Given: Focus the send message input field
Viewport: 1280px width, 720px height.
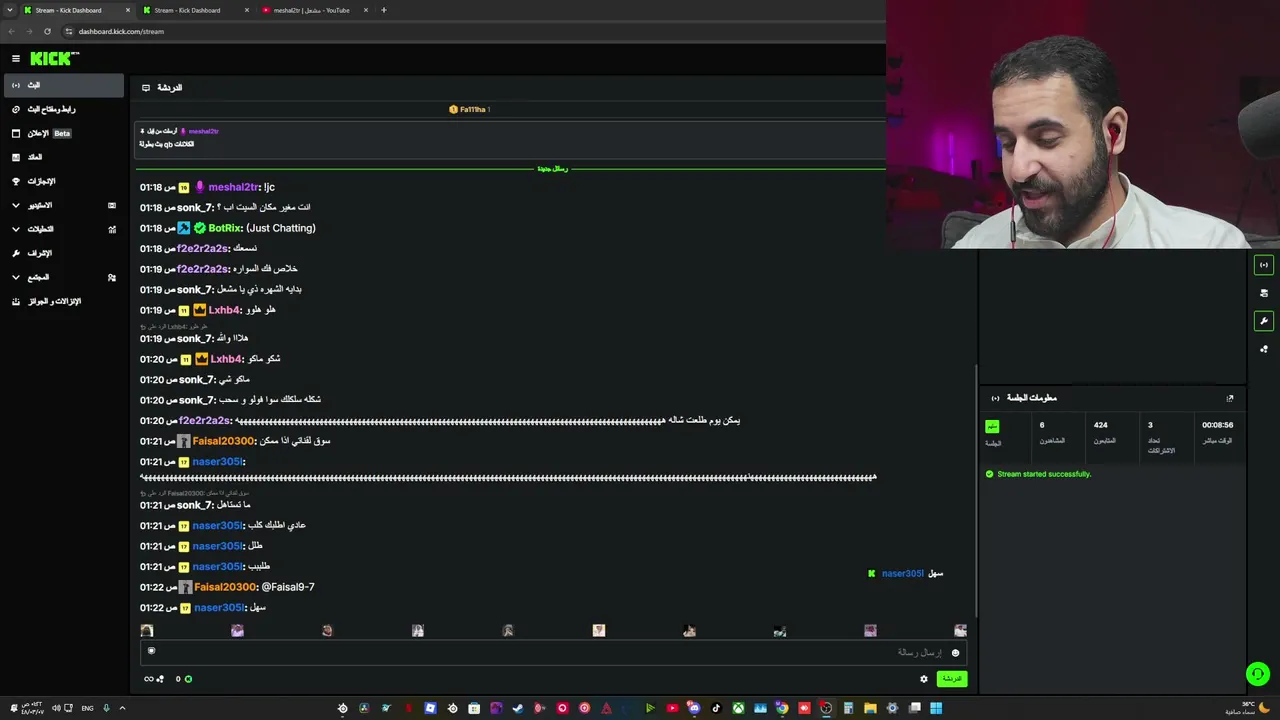Looking at the screenshot, I should coord(554,653).
